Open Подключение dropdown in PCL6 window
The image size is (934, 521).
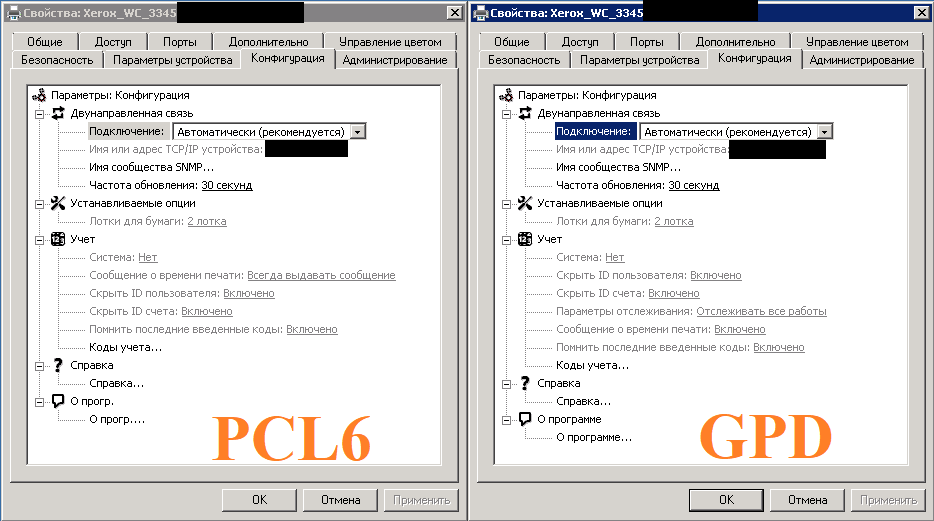point(357,132)
